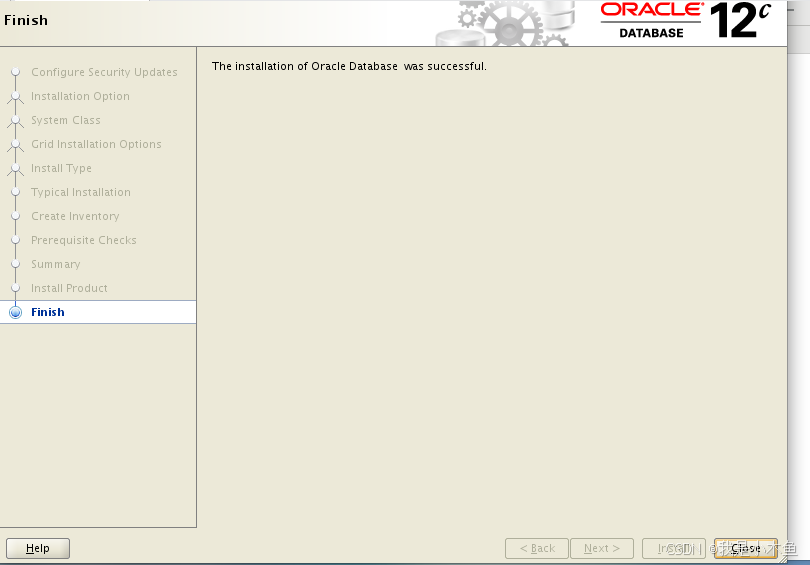Click the disabled Back button
Viewport: 810px width, 565px height.
point(537,548)
